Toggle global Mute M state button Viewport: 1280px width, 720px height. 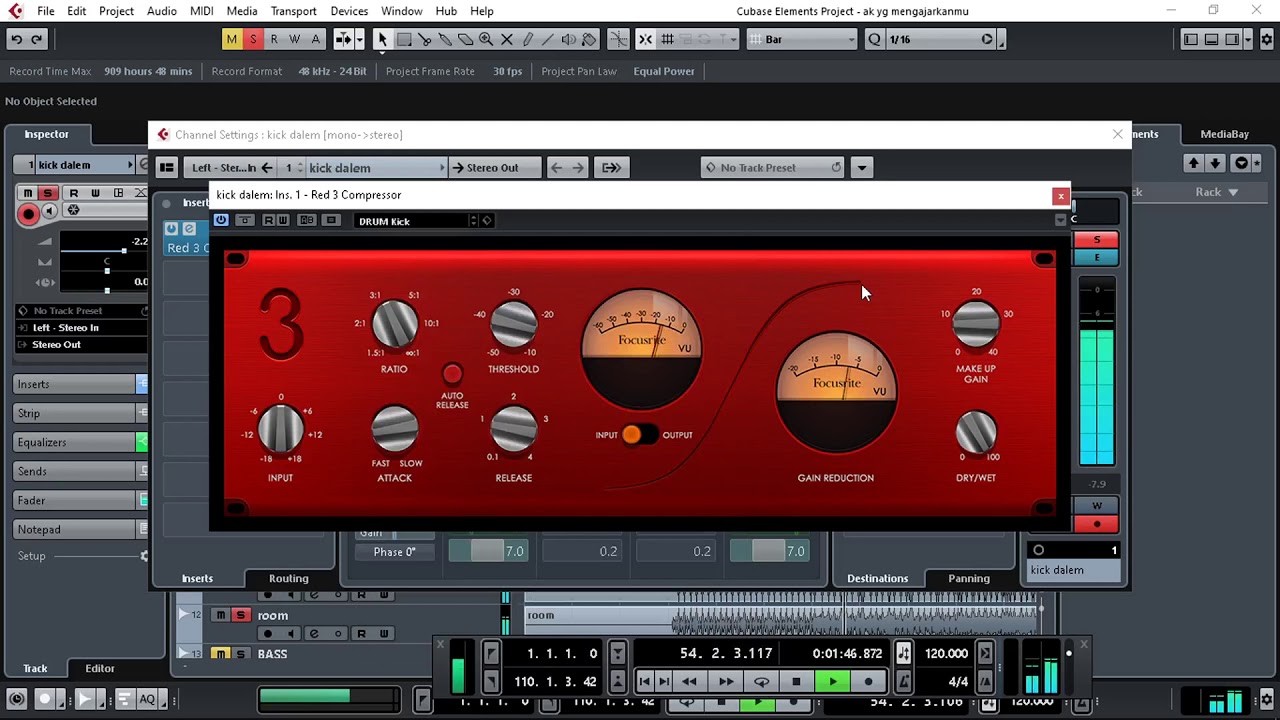coord(232,39)
